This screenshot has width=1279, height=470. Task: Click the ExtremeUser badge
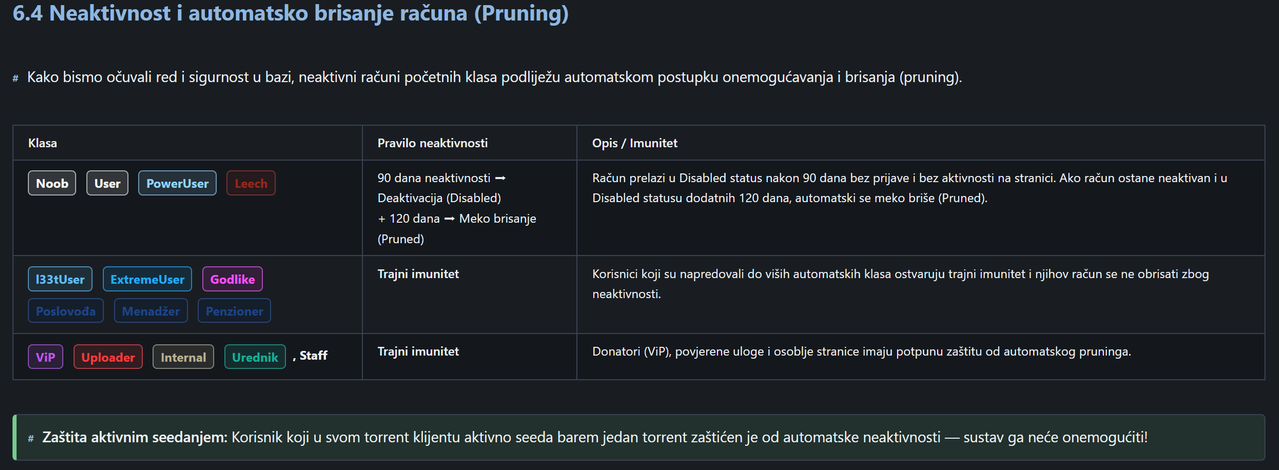pyautogui.click(x=147, y=280)
